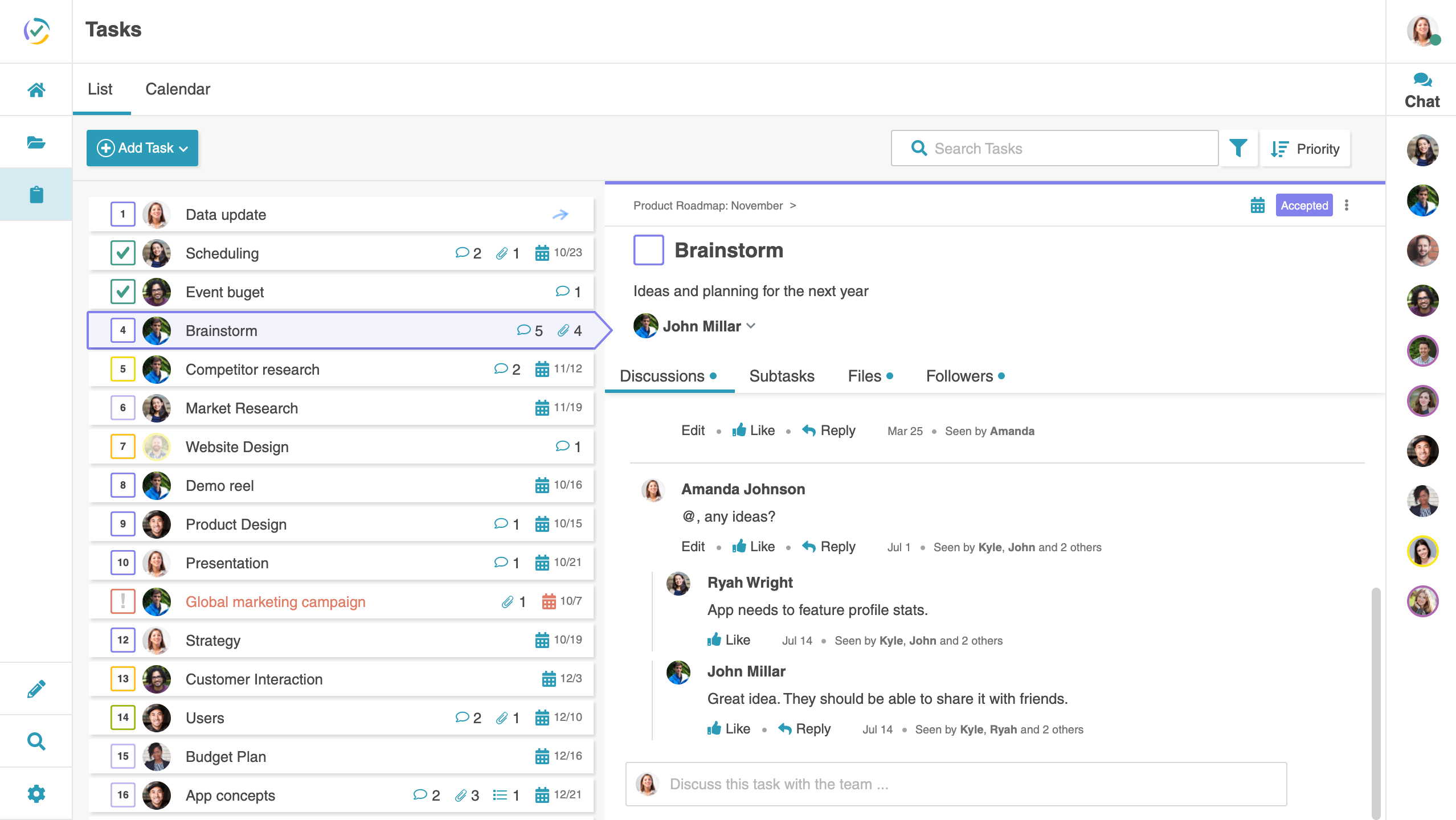Click the app logo in top-left

tap(36, 31)
